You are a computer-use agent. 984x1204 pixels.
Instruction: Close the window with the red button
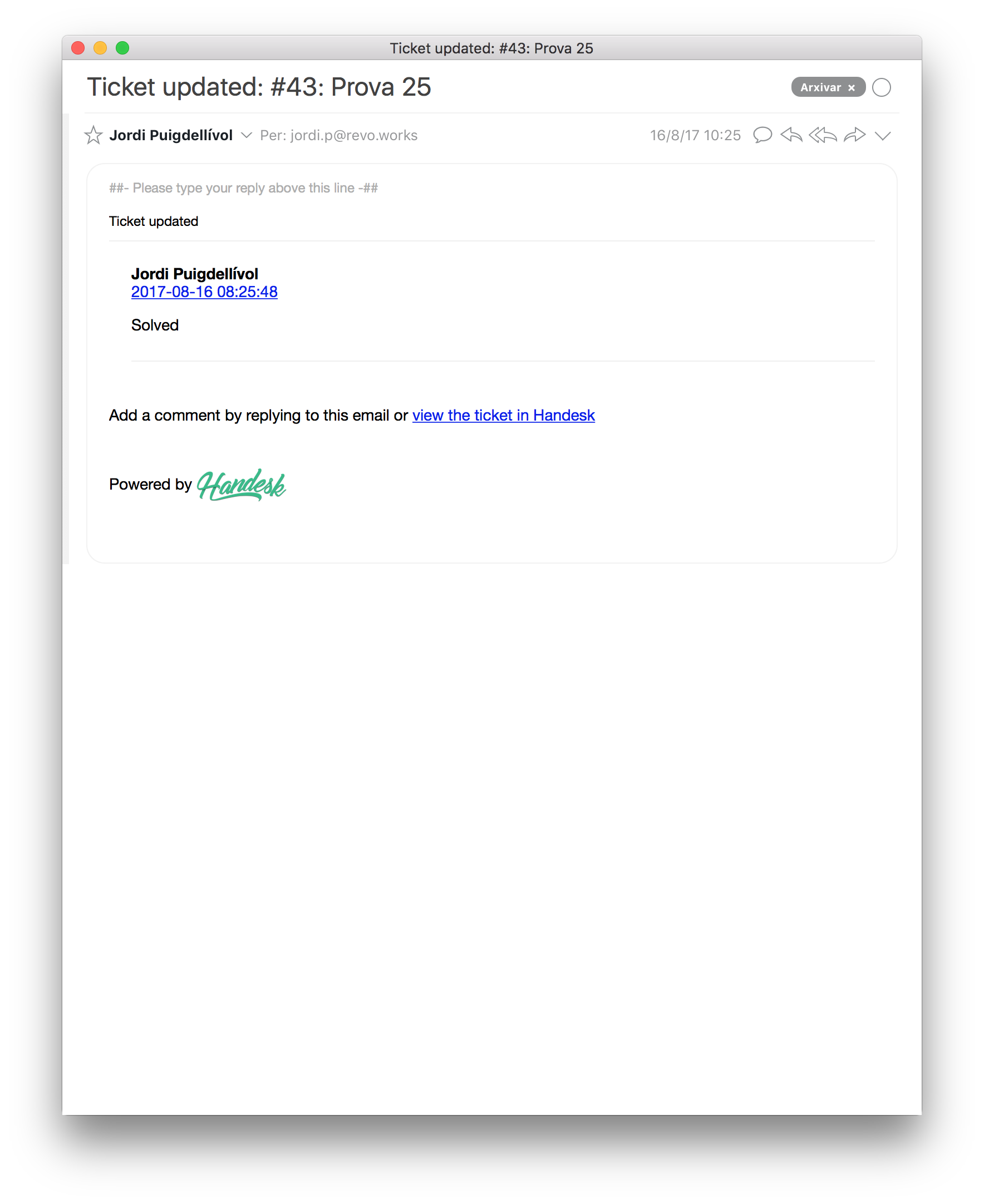tap(78, 48)
